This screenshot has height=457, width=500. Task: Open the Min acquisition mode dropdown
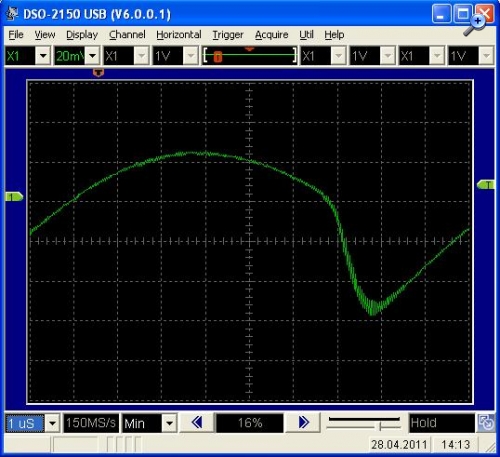[x=169, y=423]
